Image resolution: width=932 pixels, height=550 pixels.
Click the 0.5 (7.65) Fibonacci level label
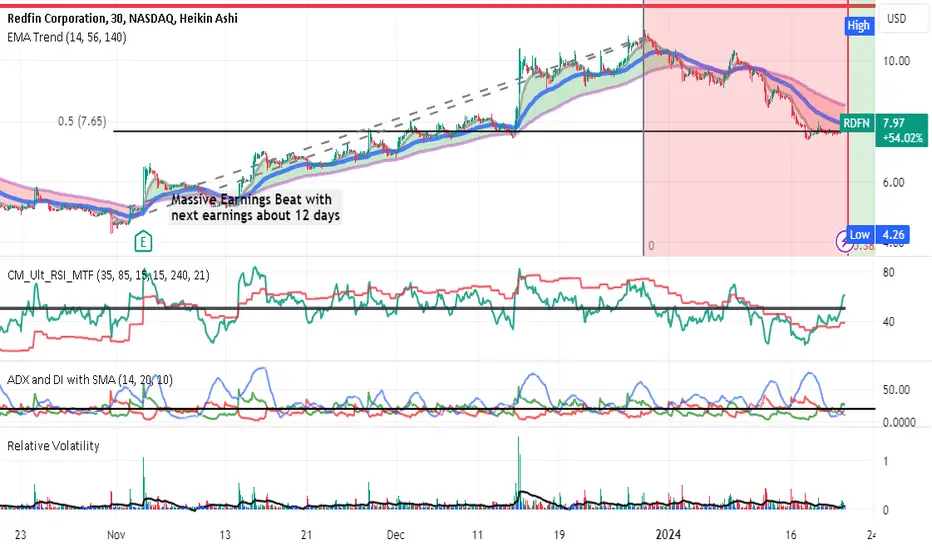point(82,121)
